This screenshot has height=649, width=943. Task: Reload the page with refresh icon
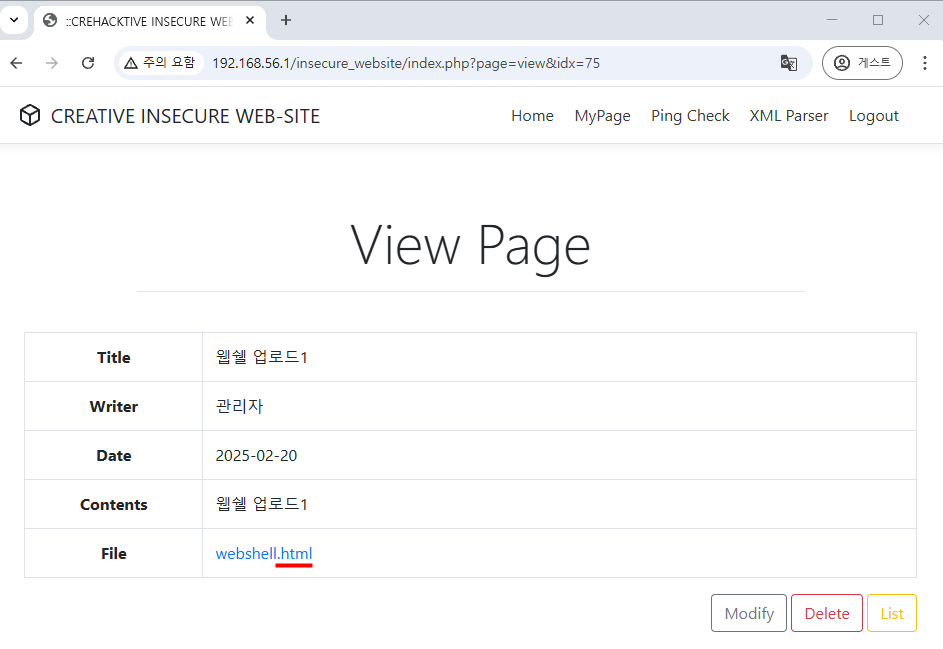88,63
